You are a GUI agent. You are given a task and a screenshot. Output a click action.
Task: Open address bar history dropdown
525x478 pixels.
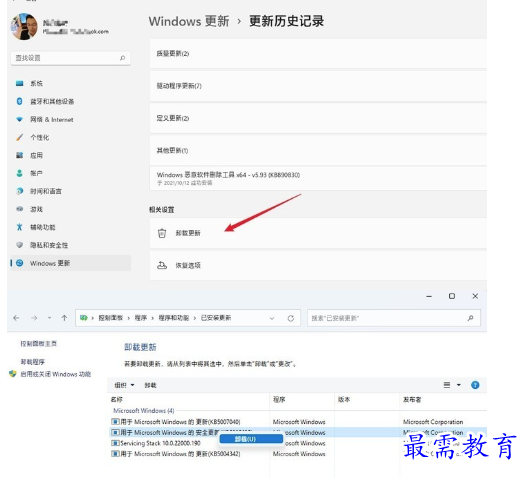coord(272,318)
